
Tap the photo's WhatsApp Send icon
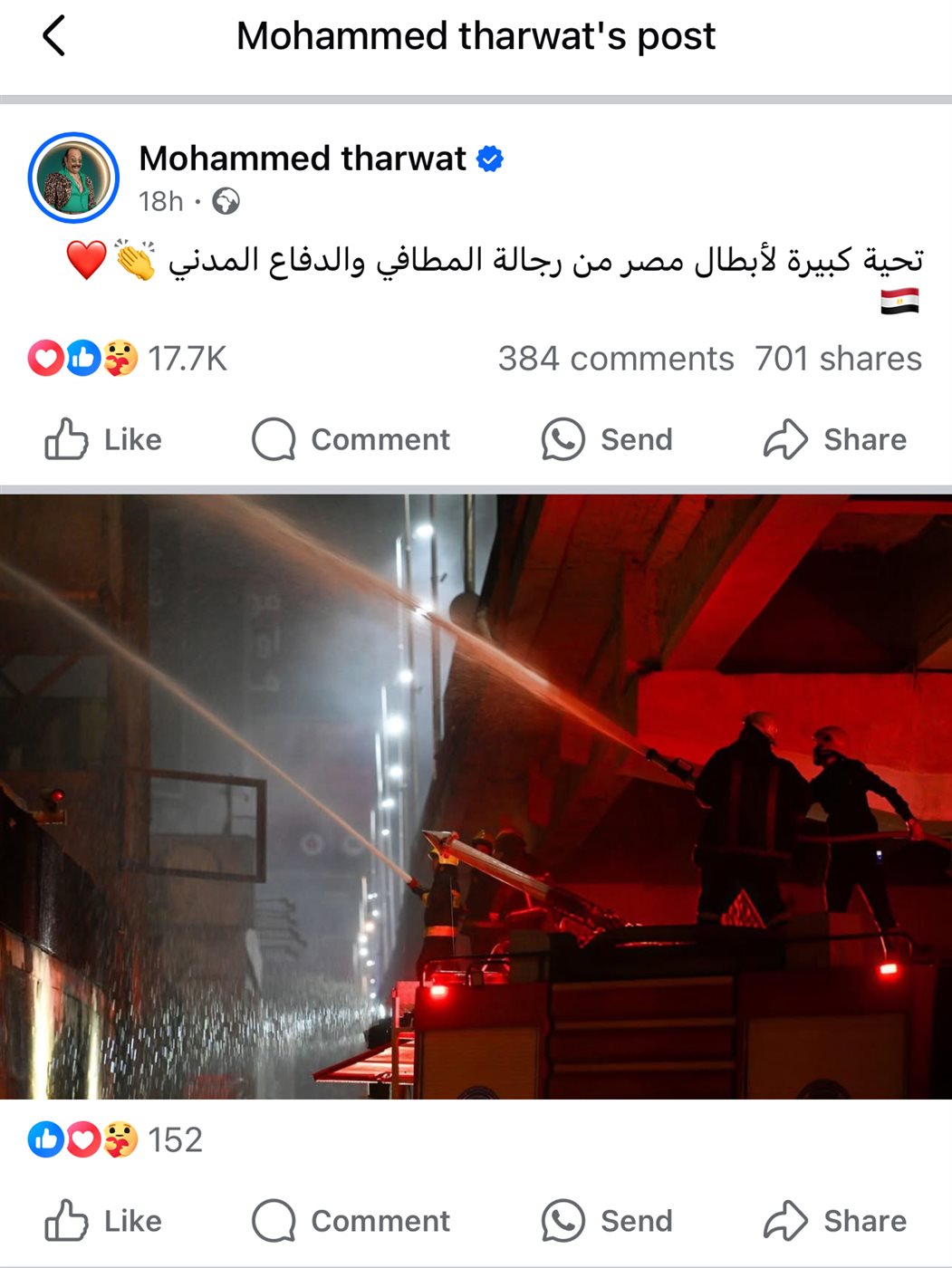(563, 1221)
